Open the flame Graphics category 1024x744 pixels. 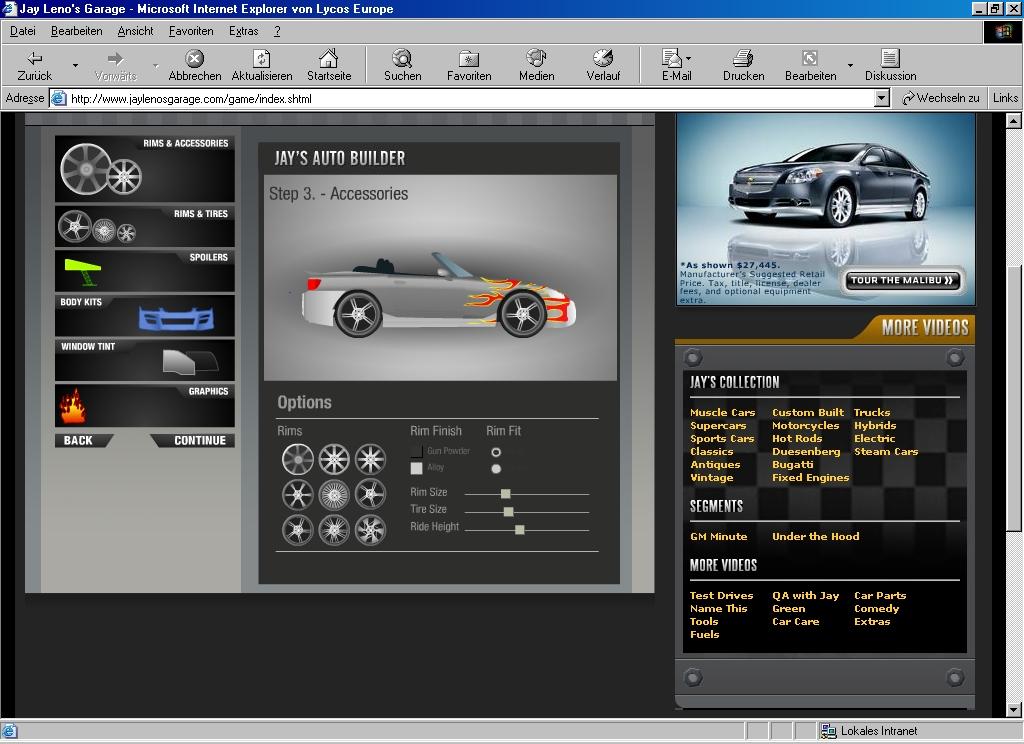click(144, 406)
